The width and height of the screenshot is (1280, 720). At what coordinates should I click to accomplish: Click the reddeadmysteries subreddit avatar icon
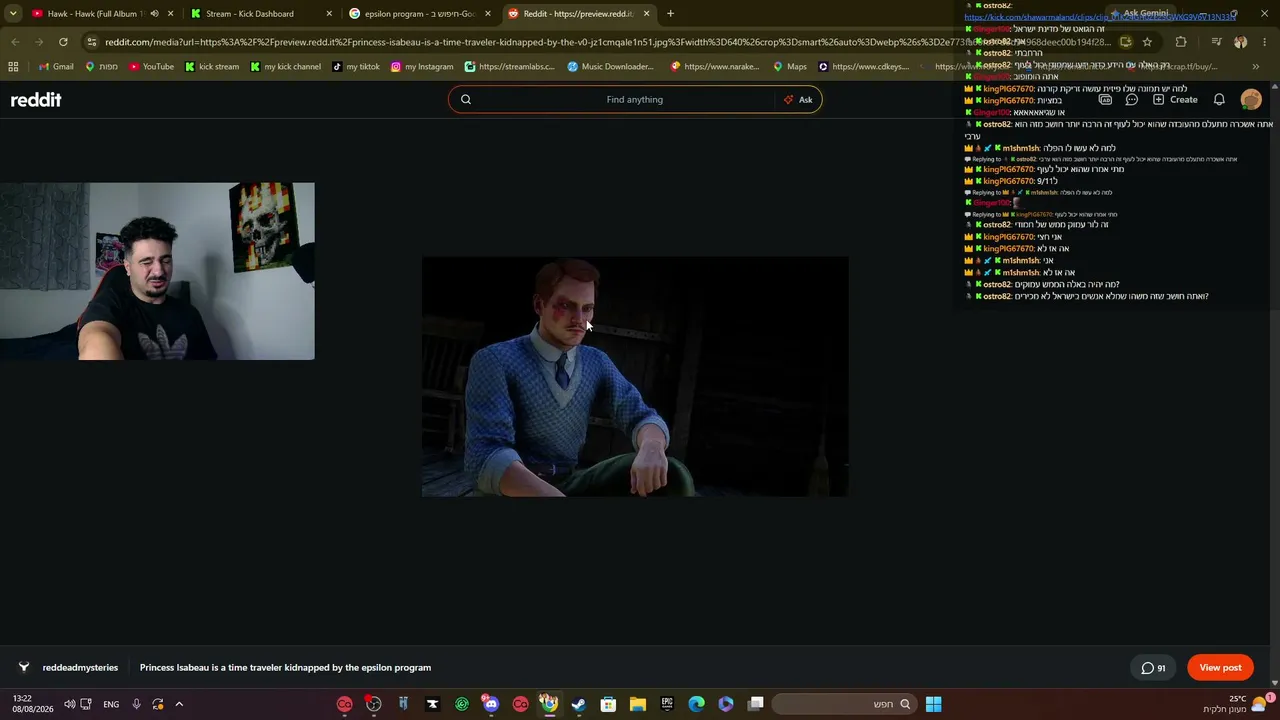coord(24,668)
